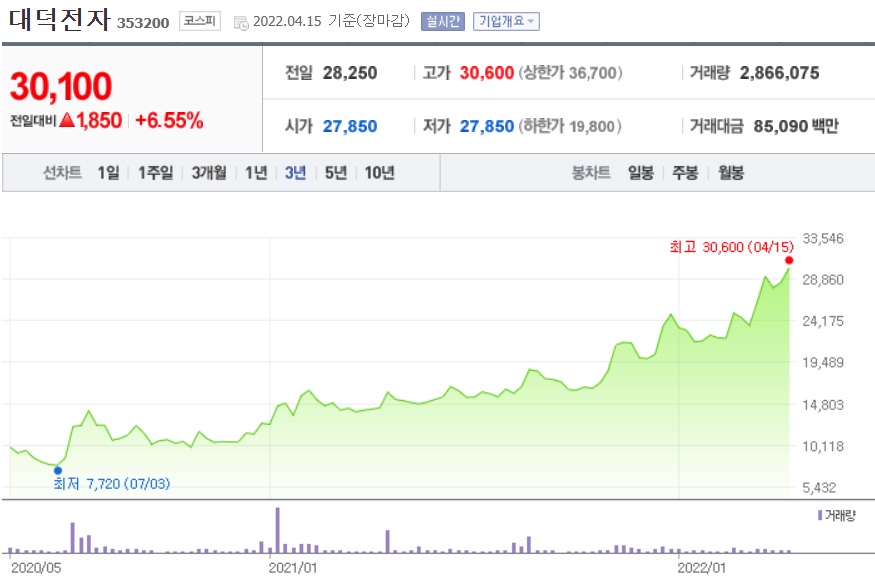The image size is (875, 582).
Task: Show the 10년 chart period
Action: [x=379, y=172]
